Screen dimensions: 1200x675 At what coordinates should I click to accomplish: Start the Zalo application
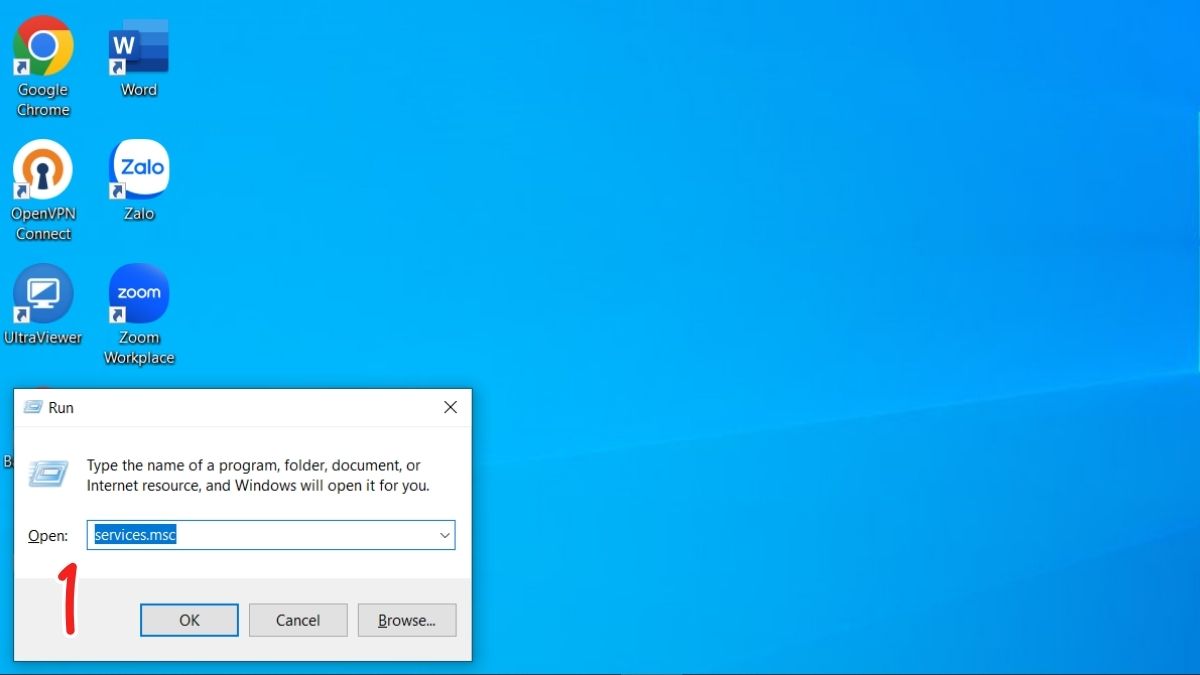click(138, 168)
